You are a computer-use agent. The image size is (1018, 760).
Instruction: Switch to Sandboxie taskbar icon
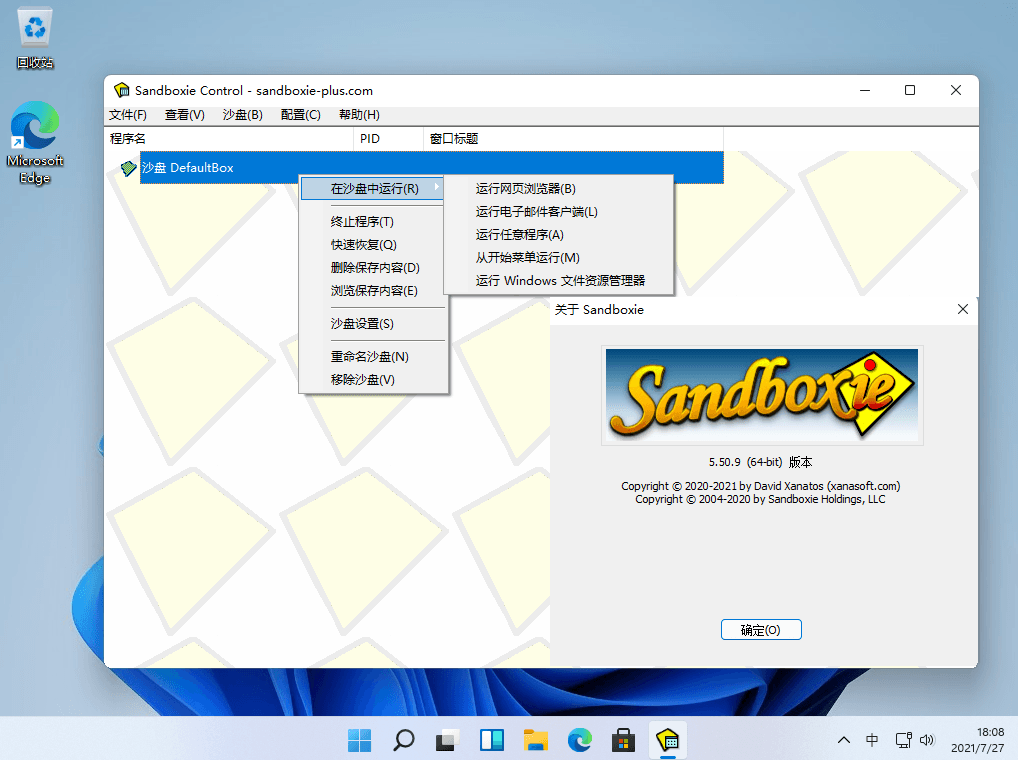[667, 740]
